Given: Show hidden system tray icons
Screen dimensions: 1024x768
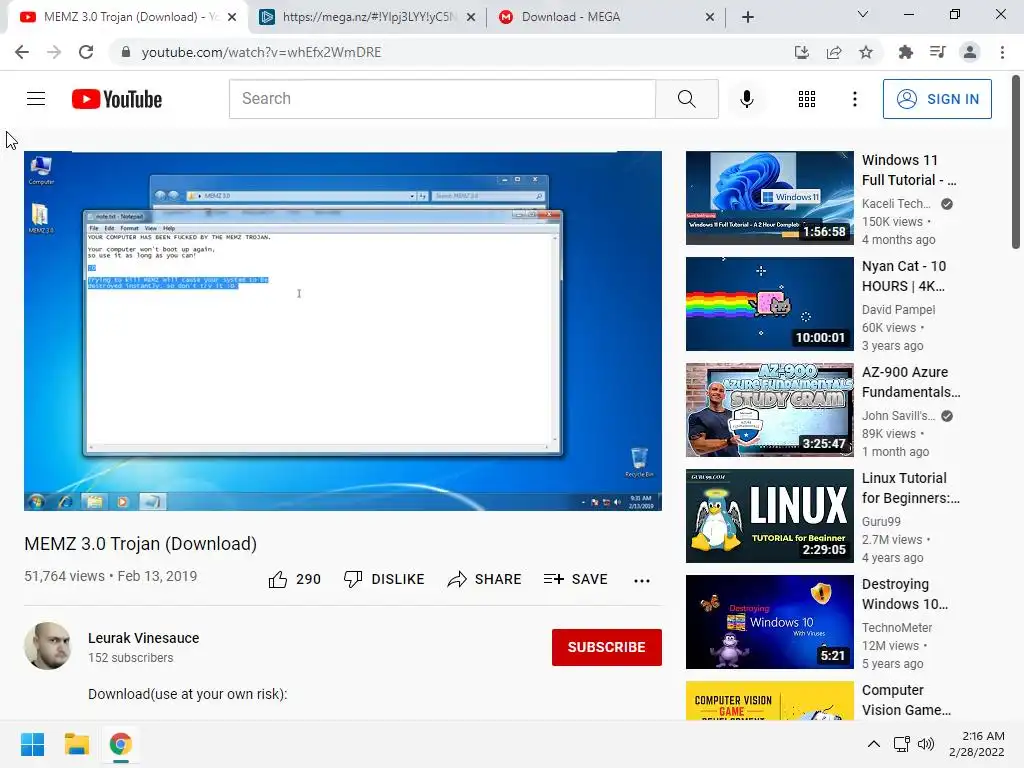Looking at the screenshot, I should click(x=873, y=744).
